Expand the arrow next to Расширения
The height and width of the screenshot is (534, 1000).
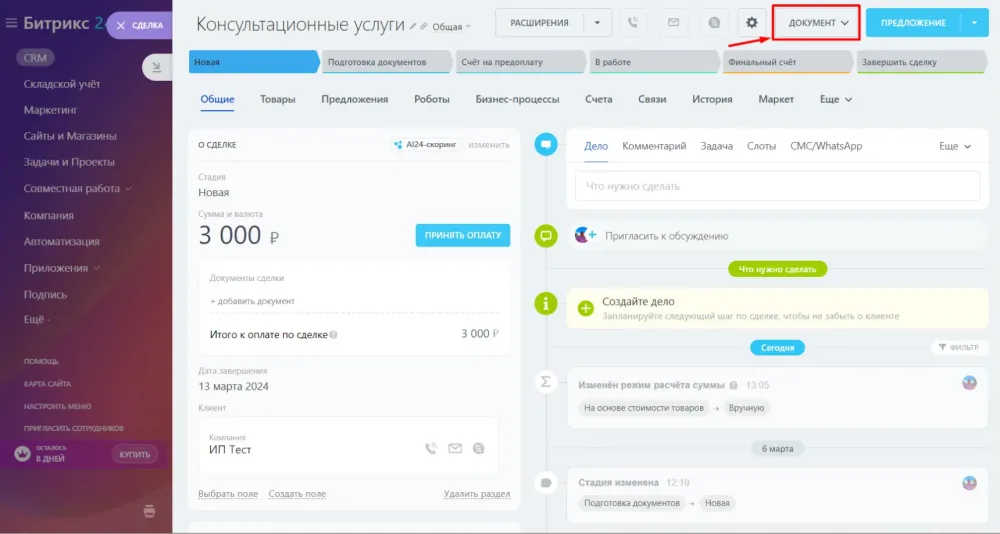pyautogui.click(x=598, y=23)
